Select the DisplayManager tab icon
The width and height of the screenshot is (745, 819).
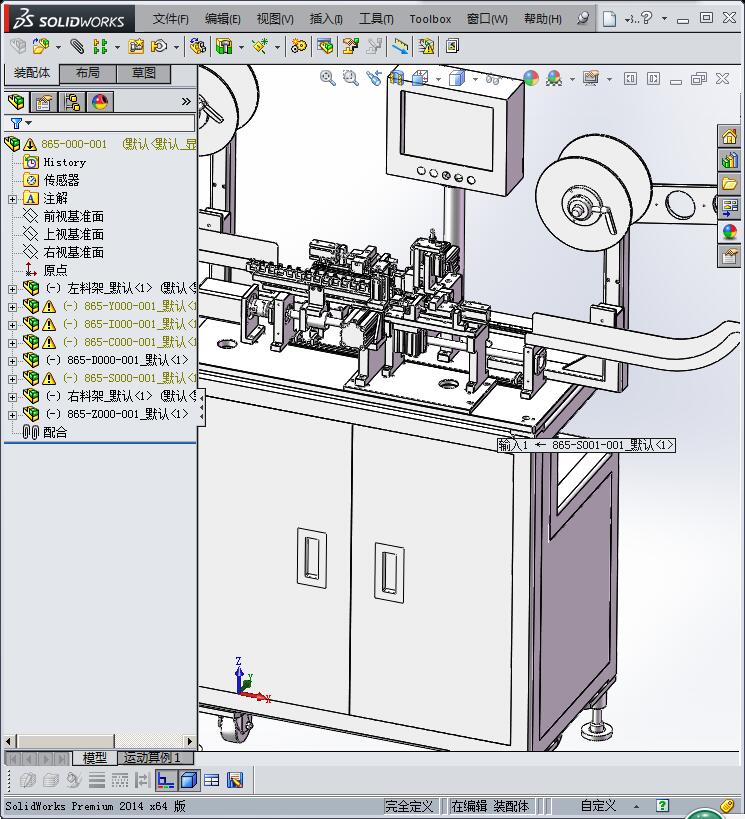99,102
